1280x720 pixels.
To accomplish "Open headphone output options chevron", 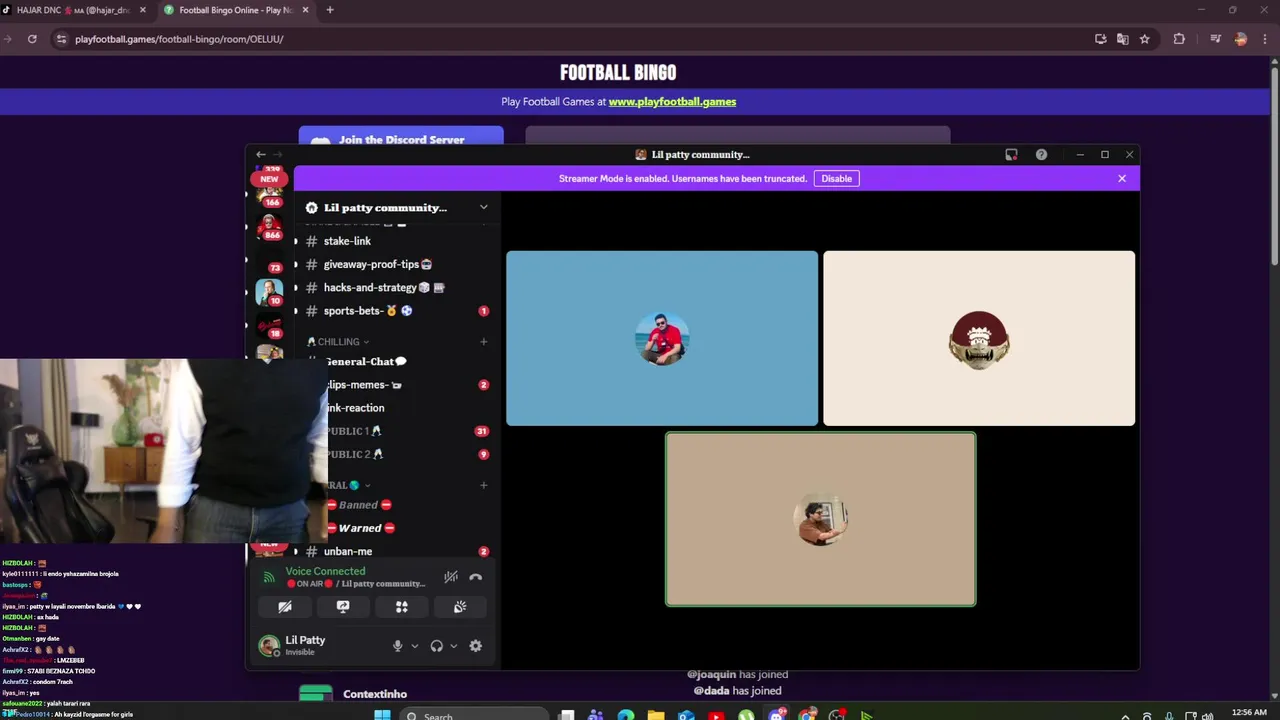I will click(x=453, y=646).
